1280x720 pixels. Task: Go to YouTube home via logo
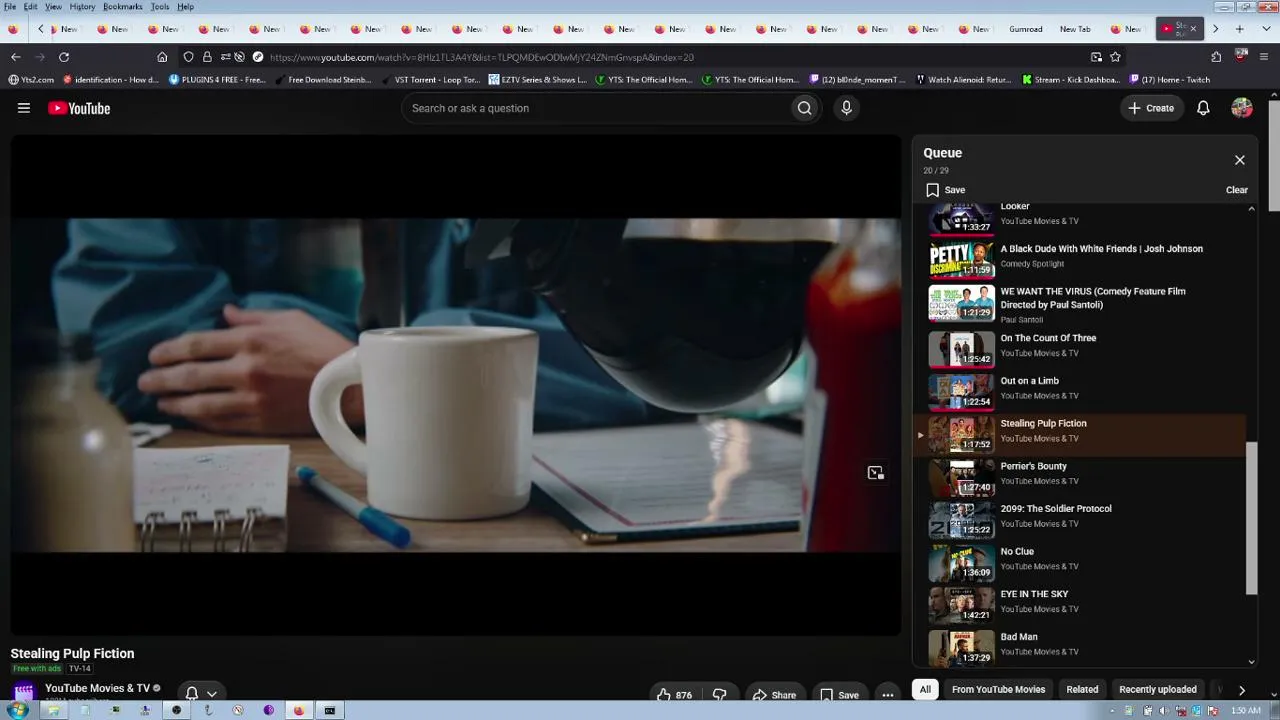(79, 108)
